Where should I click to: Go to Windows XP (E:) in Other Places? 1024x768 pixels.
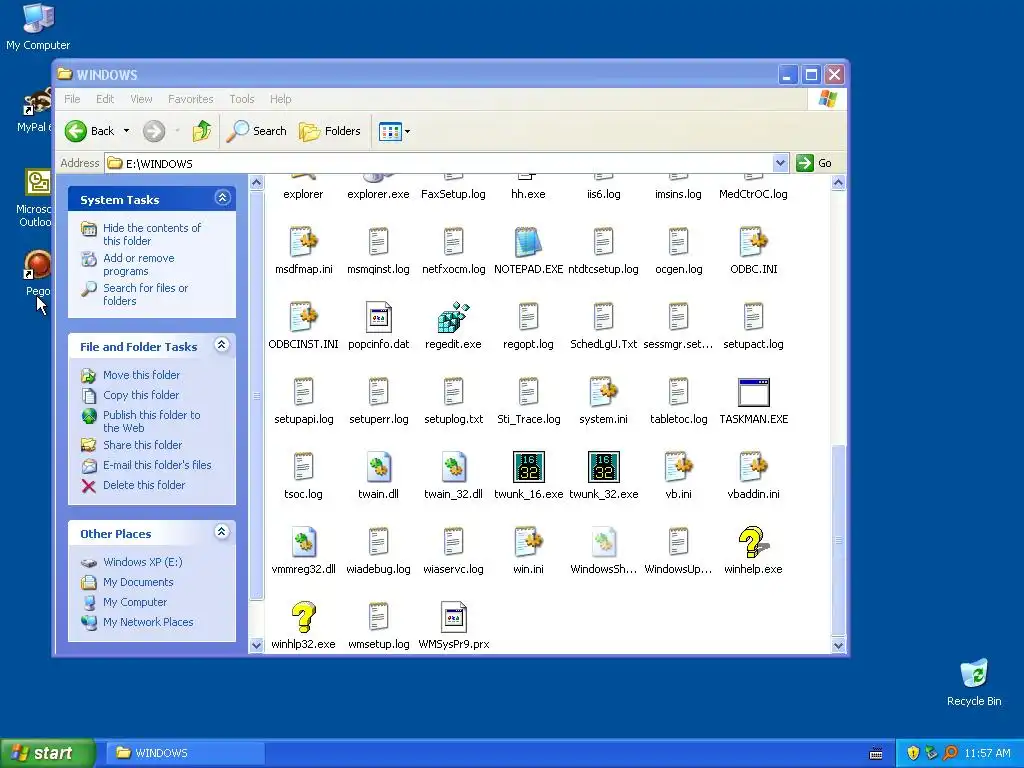pyautogui.click(x=142, y=562)
